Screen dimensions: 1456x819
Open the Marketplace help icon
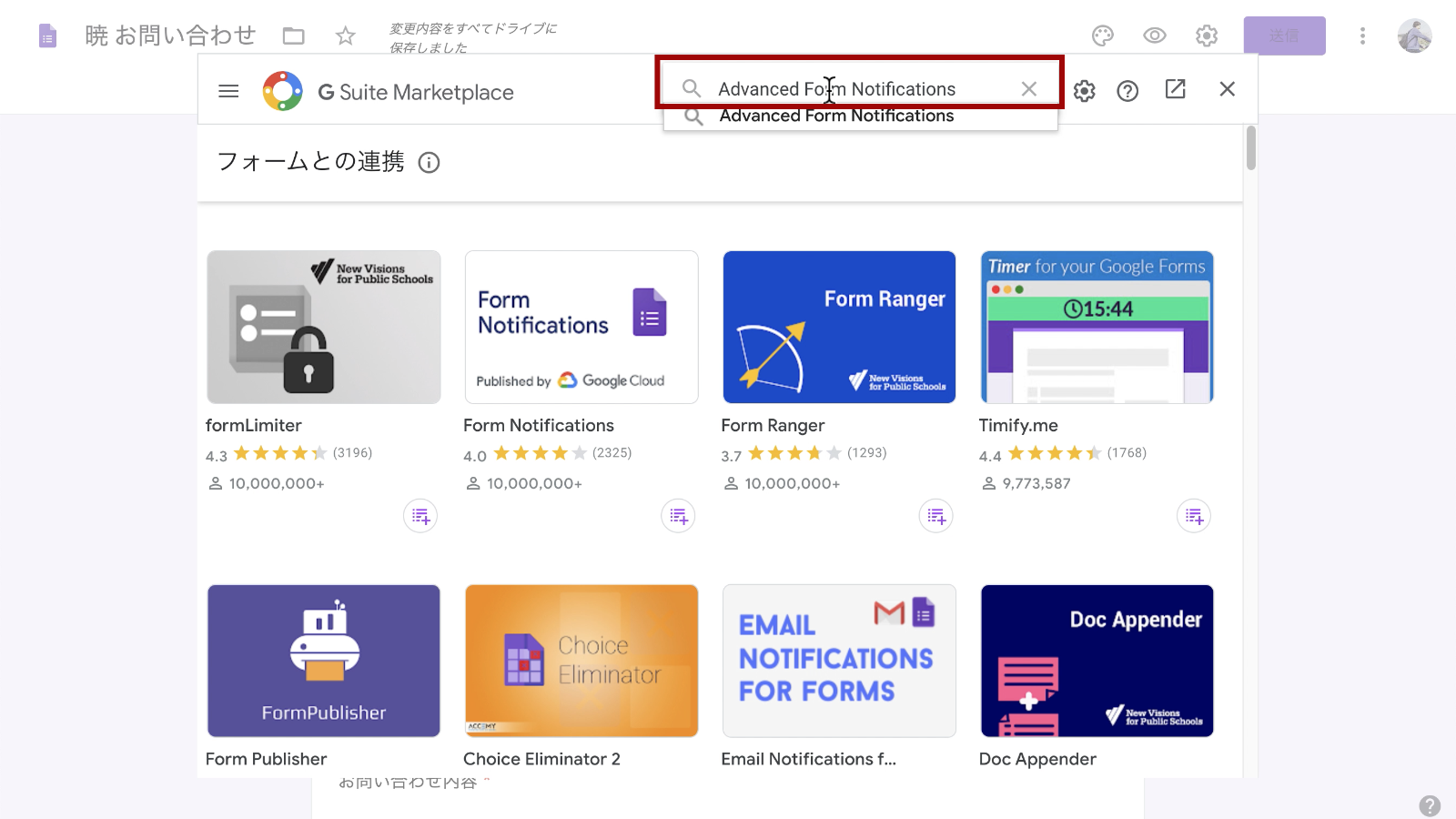click(1127, 91)
